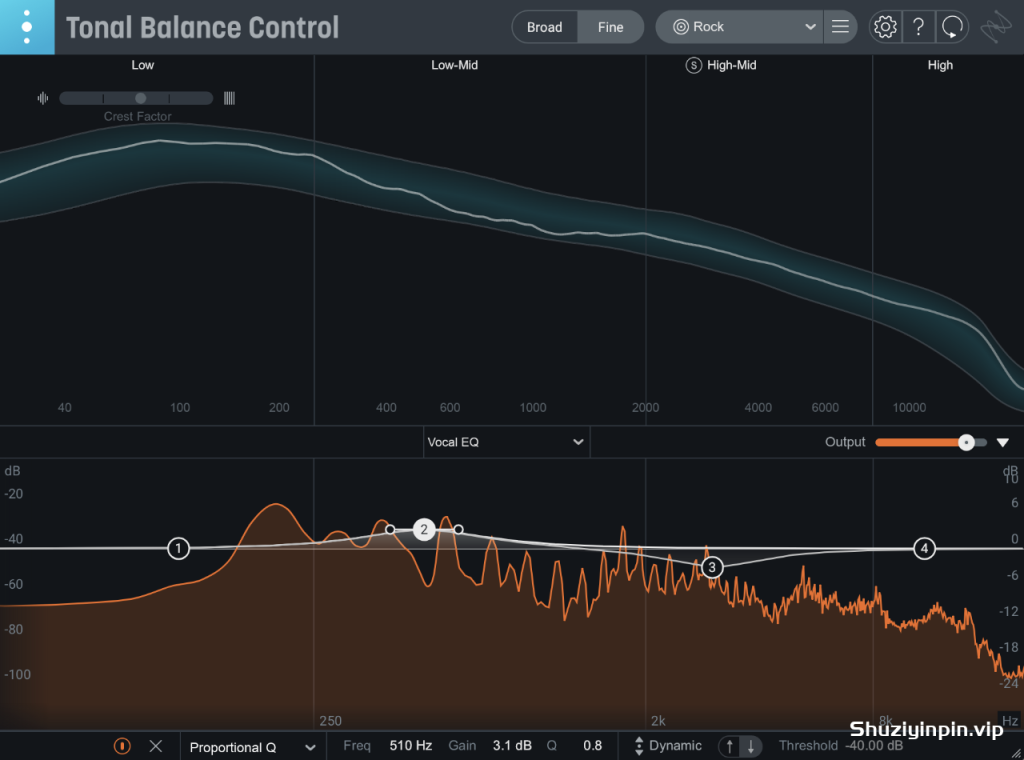This screenshot has height=760, width=1024.
Task: Open the Proportional Q filter type dropdown
Action: (251, 747)
